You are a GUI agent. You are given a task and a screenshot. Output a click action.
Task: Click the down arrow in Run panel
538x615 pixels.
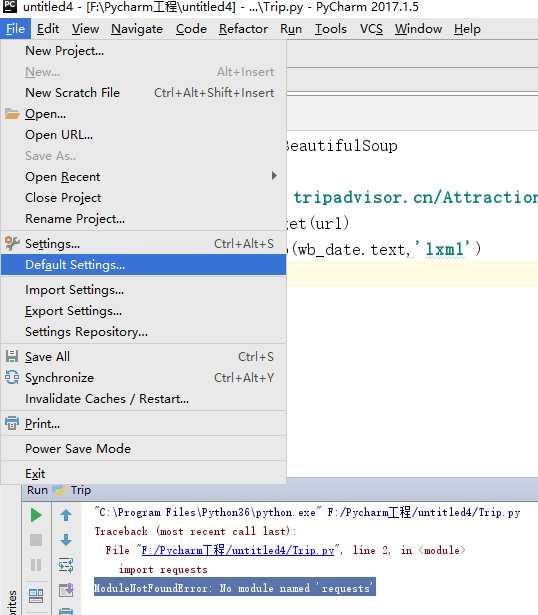pos(66,540)
